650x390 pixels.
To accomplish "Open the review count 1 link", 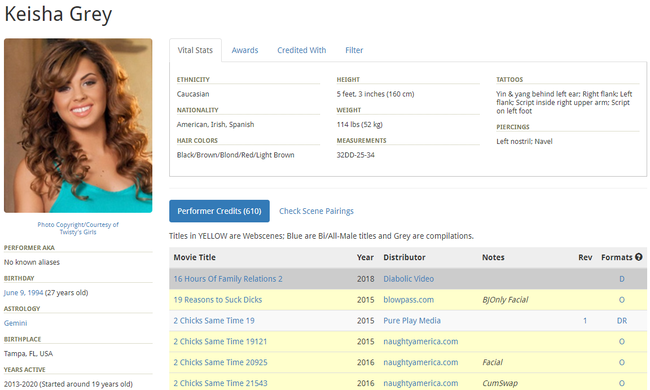I will point(585,320).
